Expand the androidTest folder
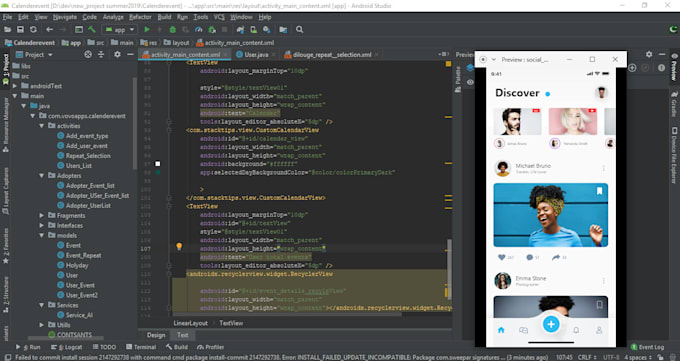 (x=15, y=86)
